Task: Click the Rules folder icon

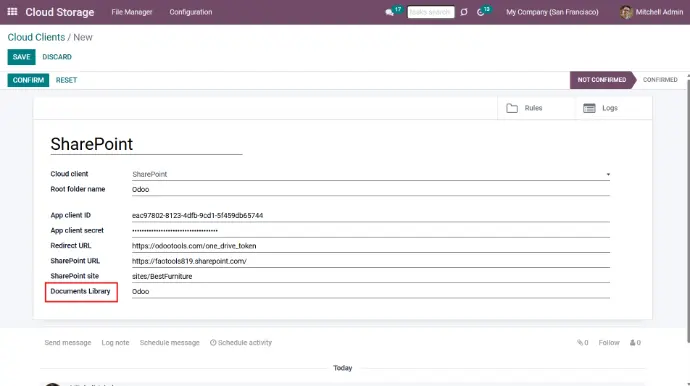Action: 512,108
